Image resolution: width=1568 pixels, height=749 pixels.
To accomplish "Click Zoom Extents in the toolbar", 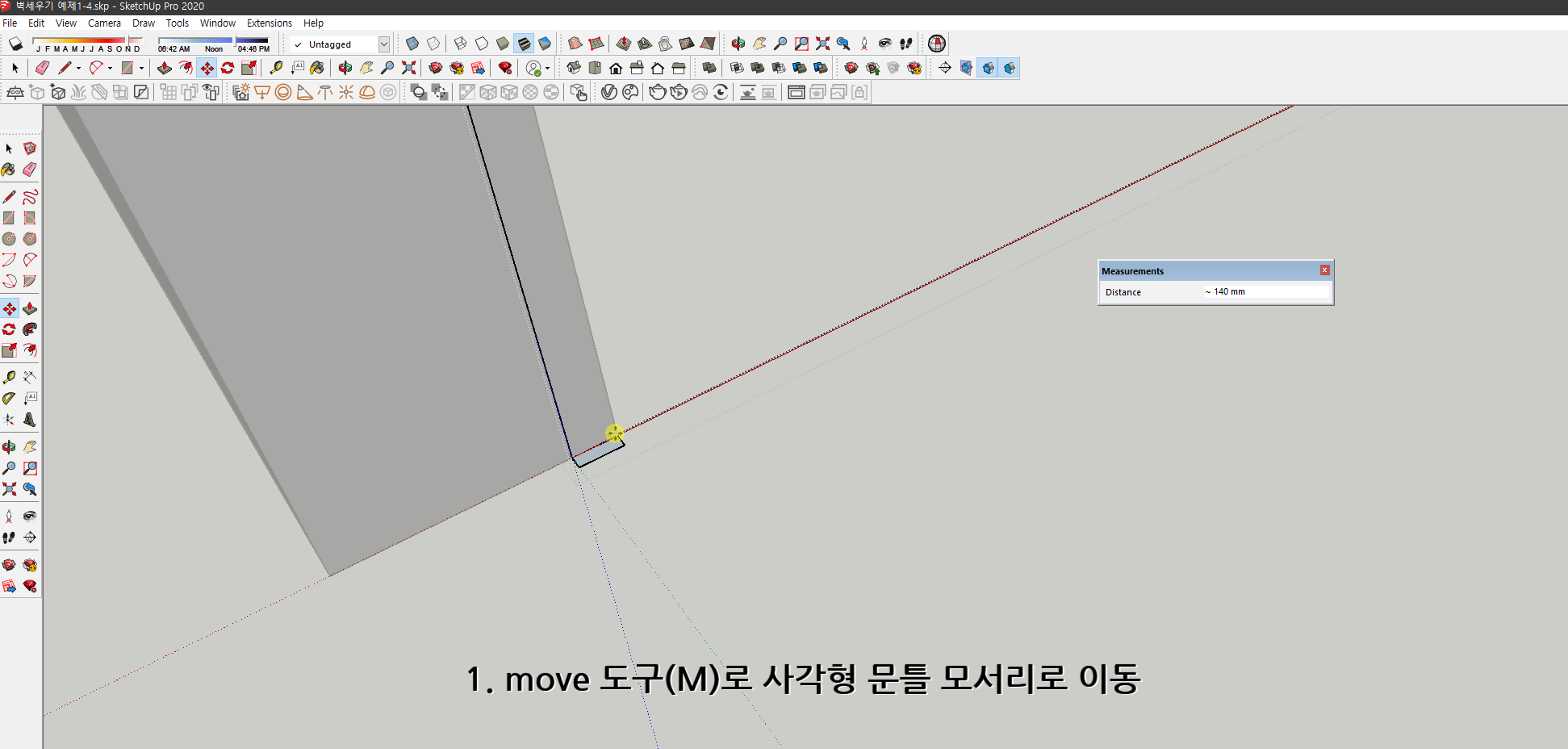I will (408, 68).
